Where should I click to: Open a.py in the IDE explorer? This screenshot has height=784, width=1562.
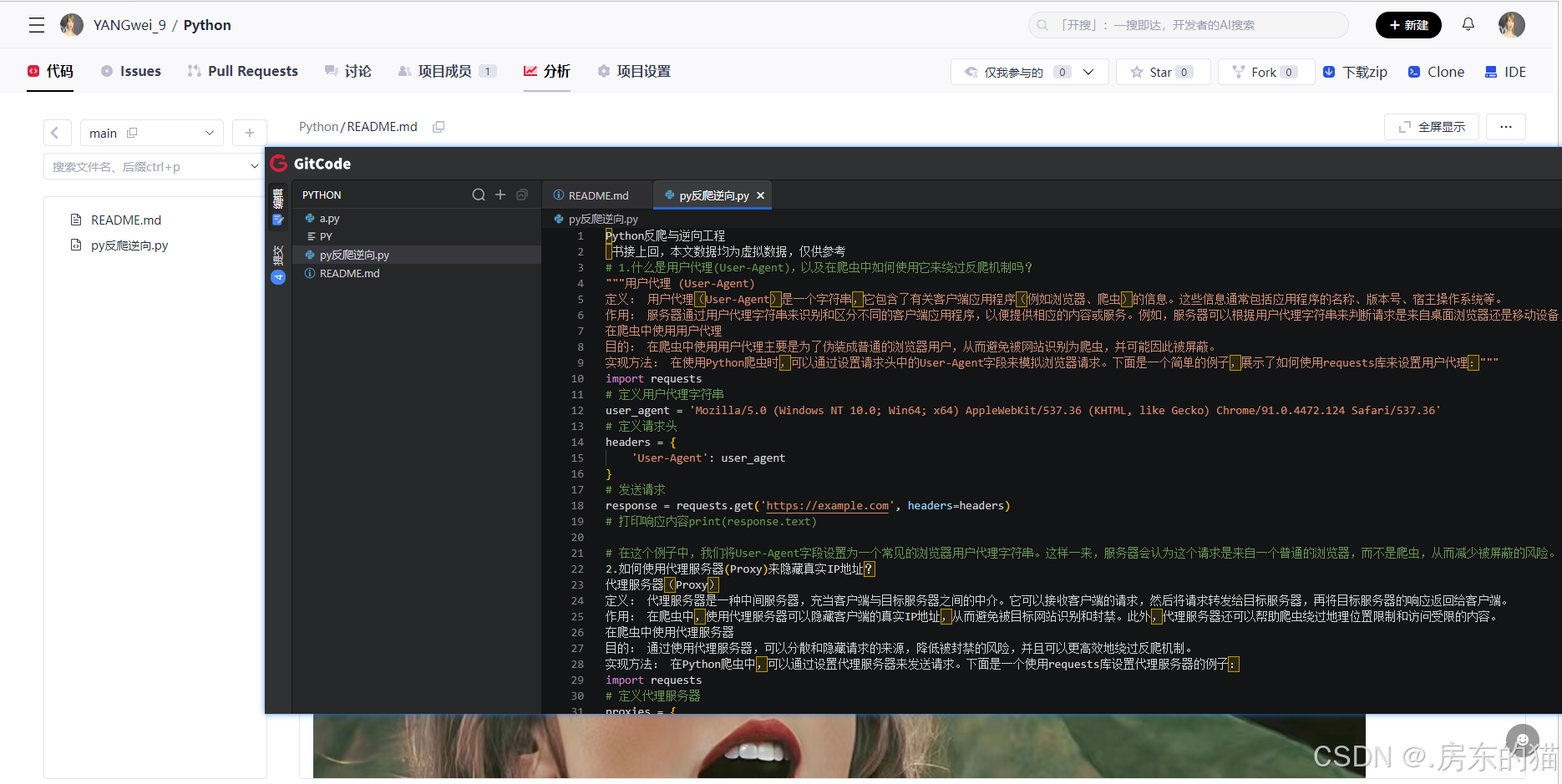tap(416, 218)
